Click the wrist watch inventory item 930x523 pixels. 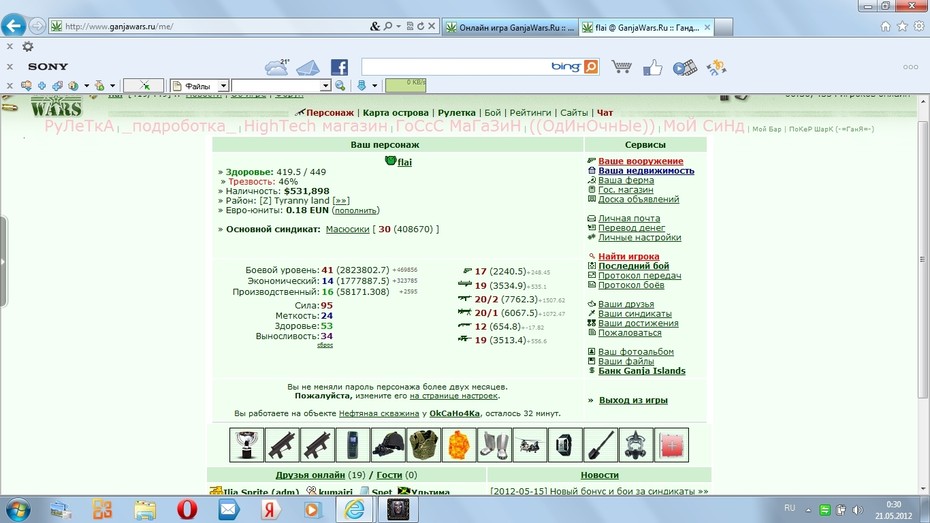click(x=565, y=445)
